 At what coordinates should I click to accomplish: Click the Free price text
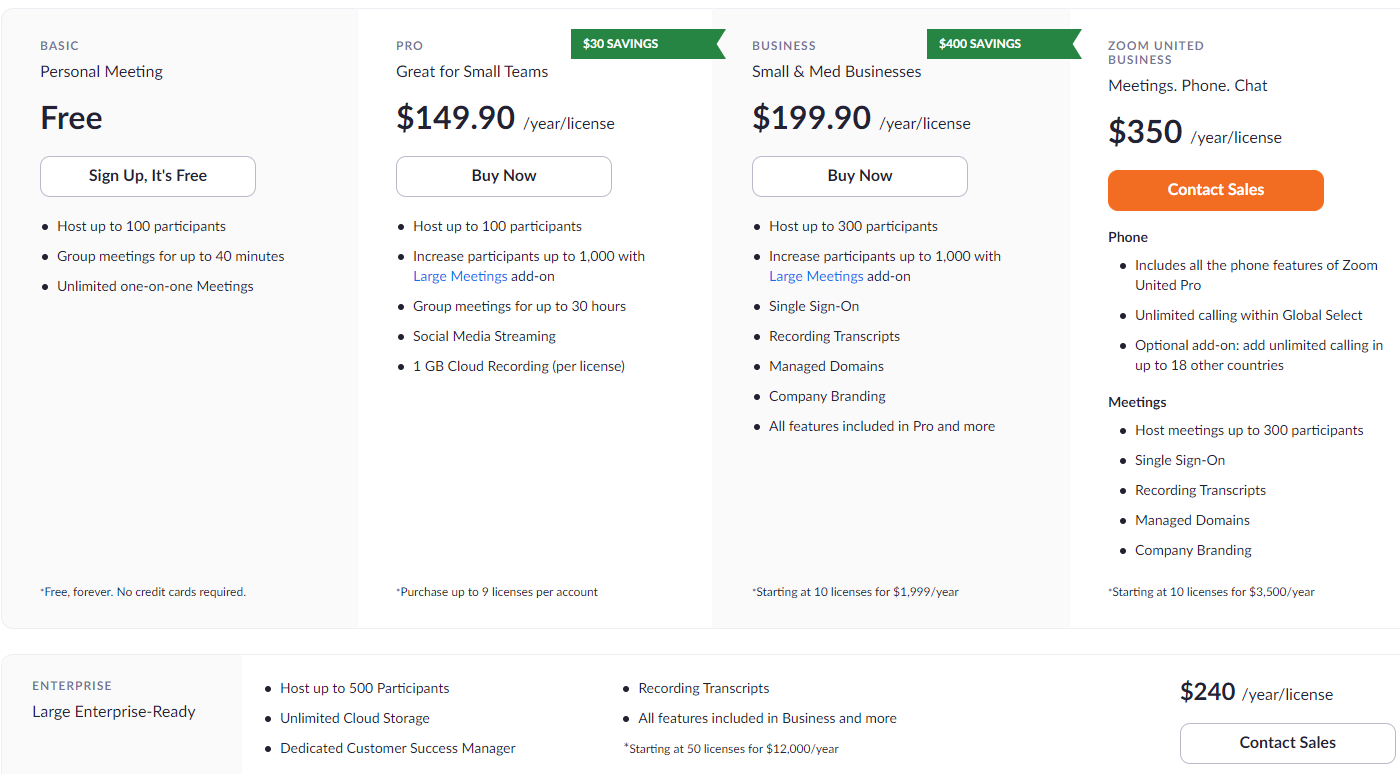pos(70,118)
